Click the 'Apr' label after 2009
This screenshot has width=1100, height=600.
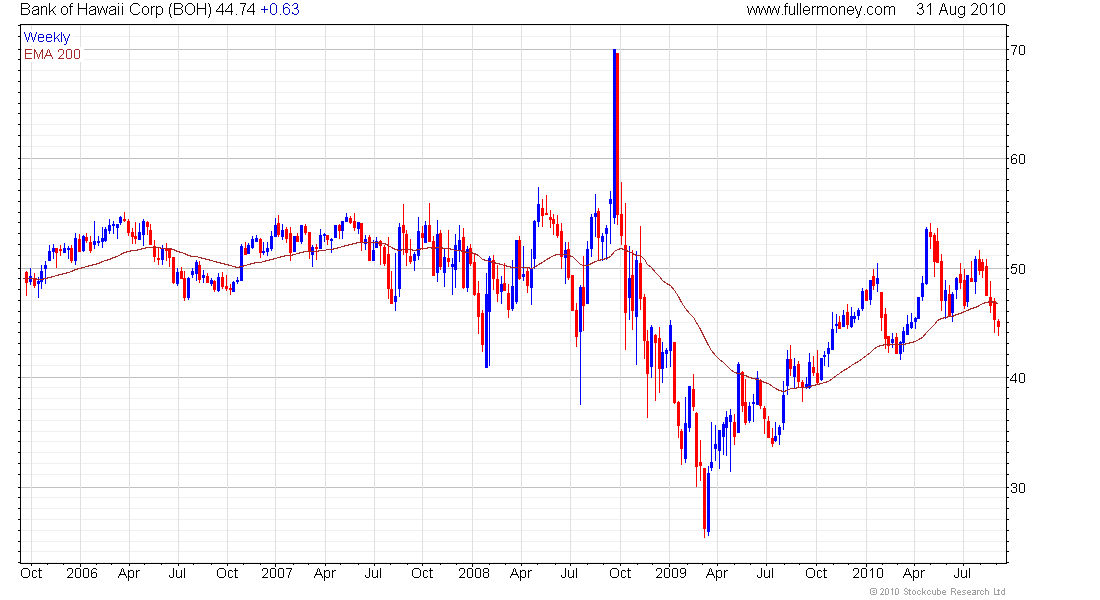[x=717, y=573]
